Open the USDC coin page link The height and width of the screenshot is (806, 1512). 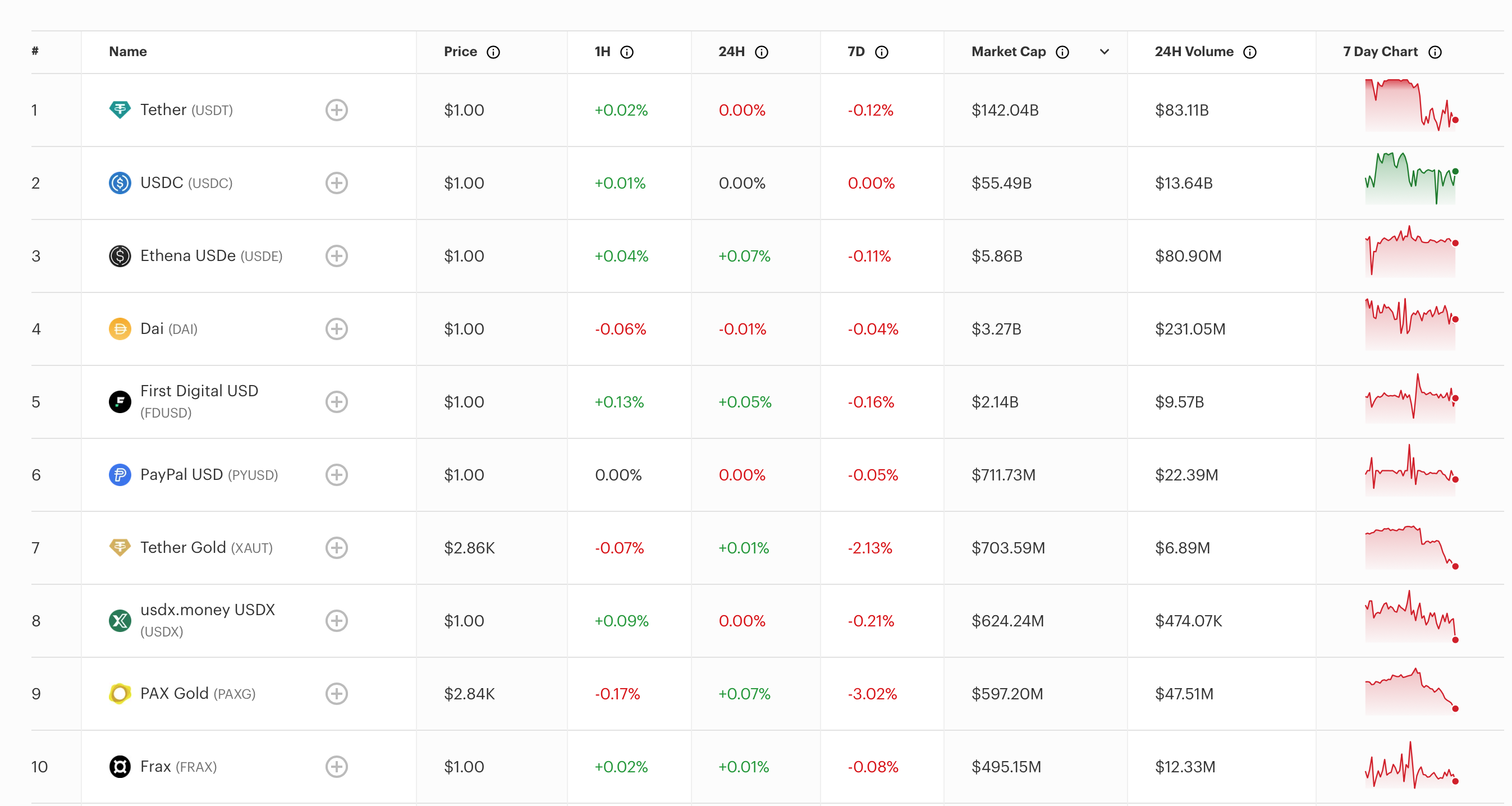pyautogui.click(x=187, y=182)
